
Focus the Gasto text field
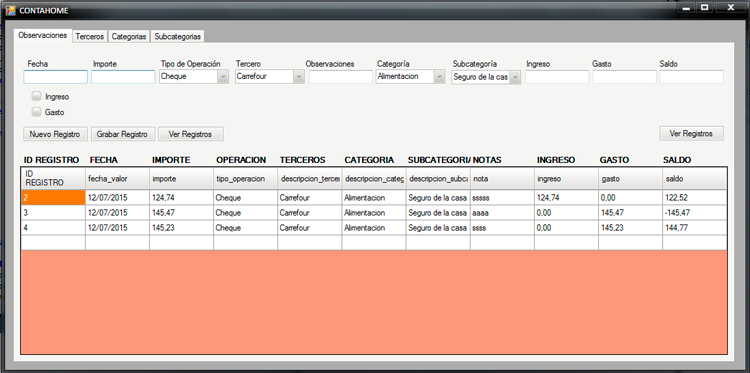pyautogui.click(x=624, y=77)
